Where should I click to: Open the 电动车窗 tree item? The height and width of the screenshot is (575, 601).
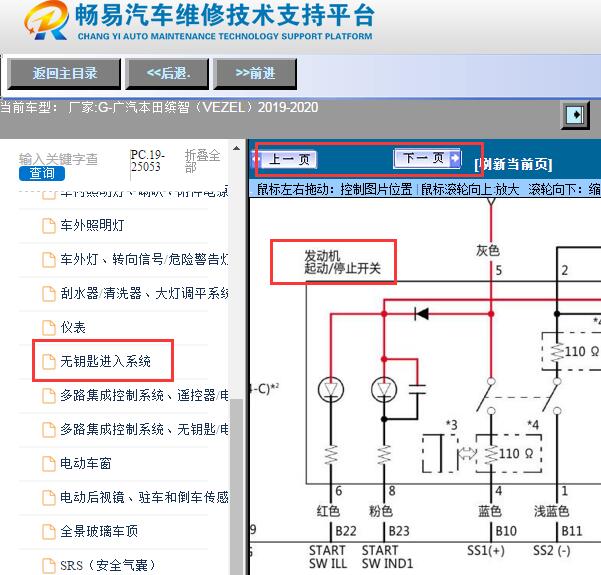pyautogui.click(x=85, y=463)
